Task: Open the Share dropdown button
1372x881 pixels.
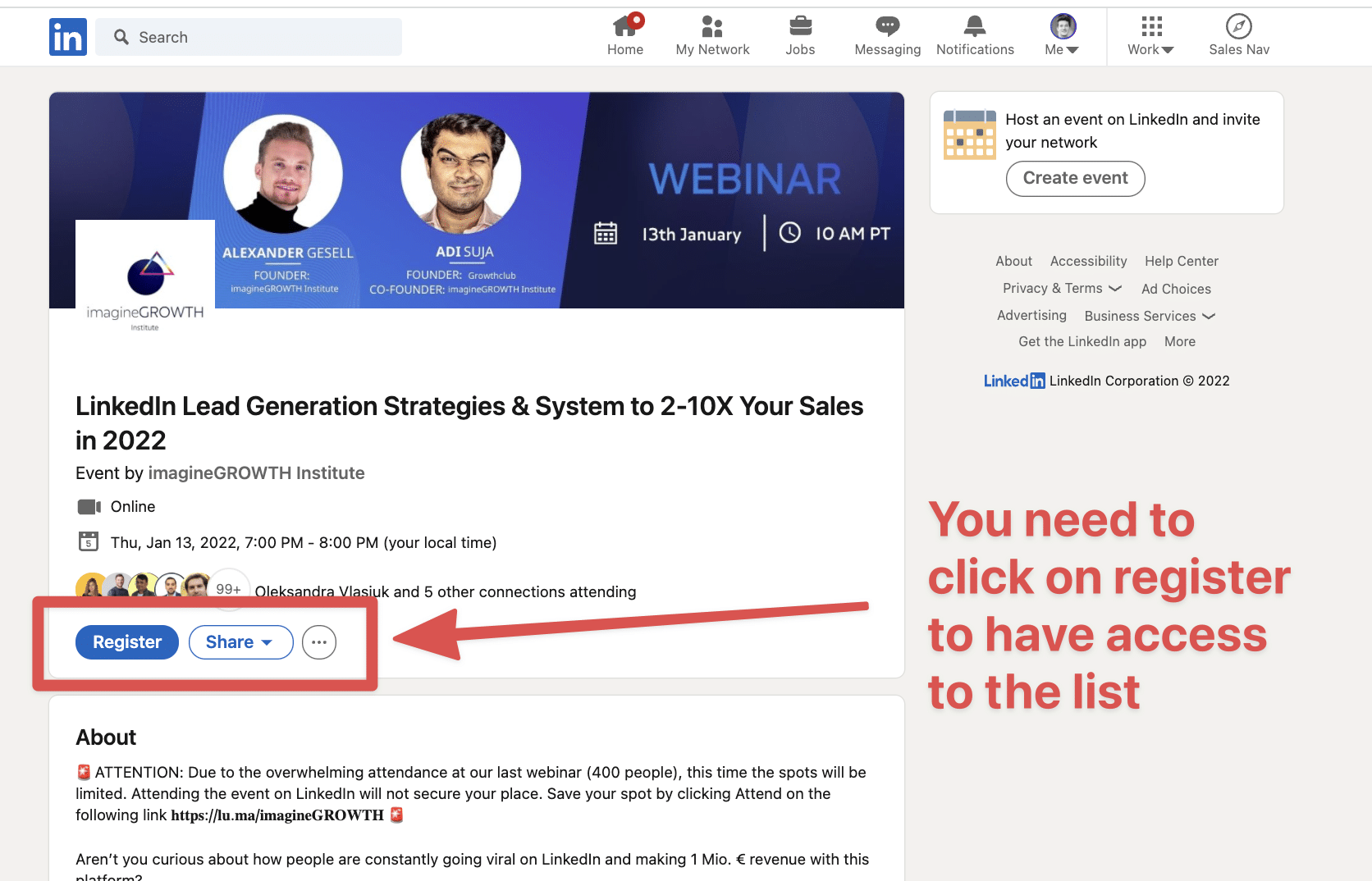Action: (x=240, y=642)
